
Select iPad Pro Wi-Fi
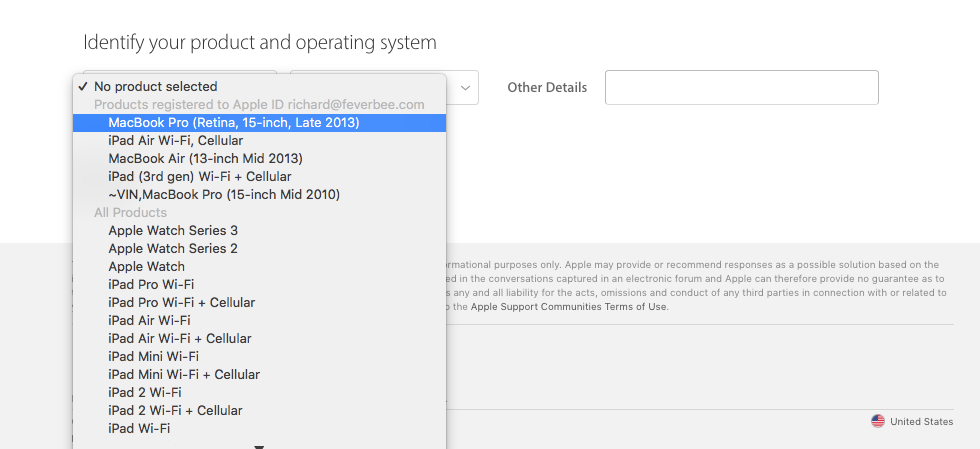click(x=259, y=285)
